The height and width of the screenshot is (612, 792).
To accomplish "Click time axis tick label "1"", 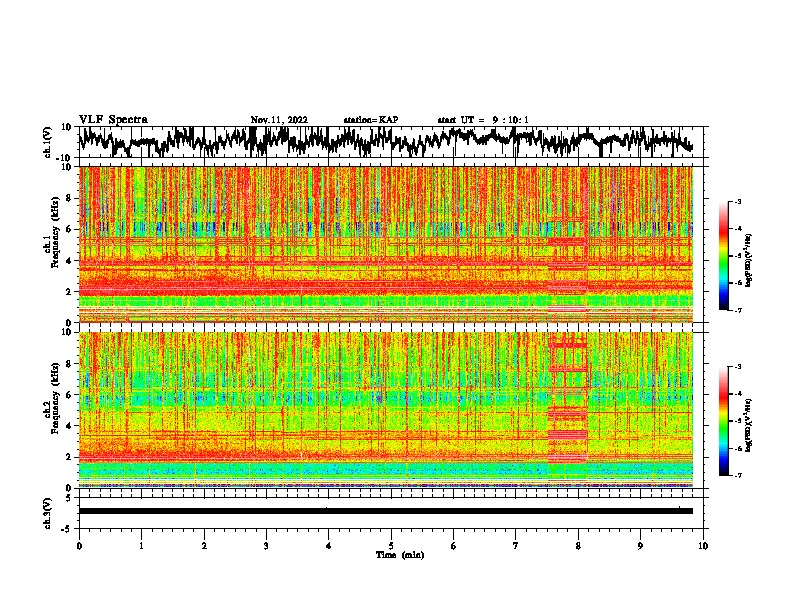I will [141, 546].
